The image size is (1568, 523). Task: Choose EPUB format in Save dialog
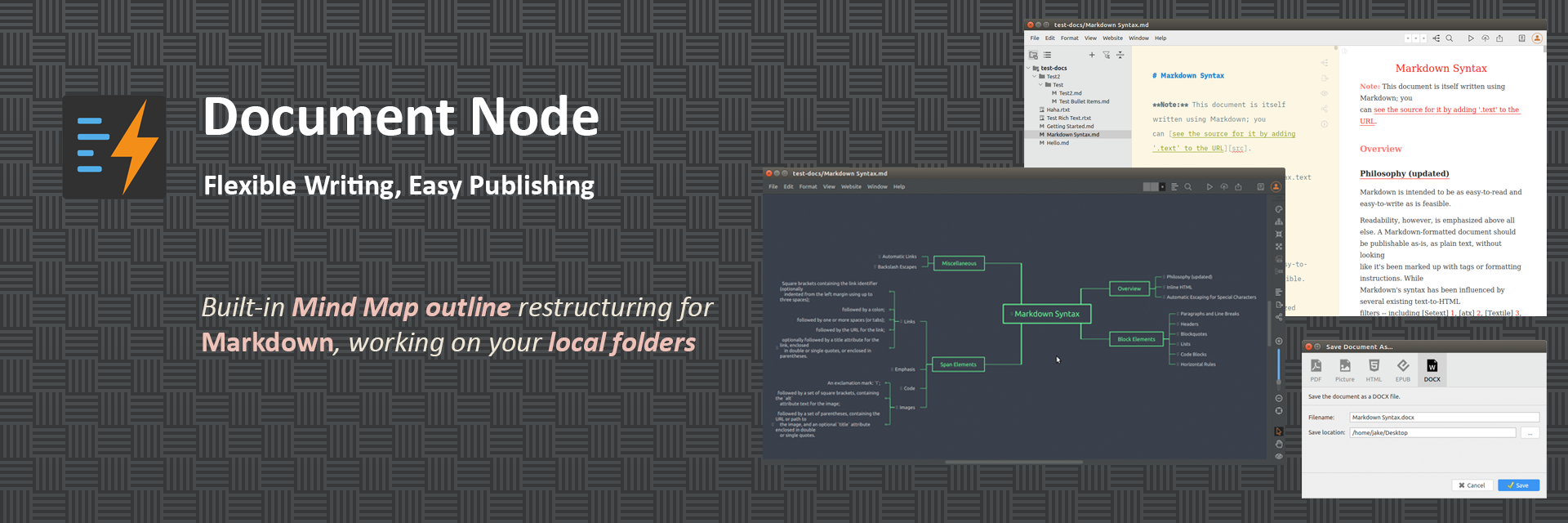click(x=1402, y=370)
